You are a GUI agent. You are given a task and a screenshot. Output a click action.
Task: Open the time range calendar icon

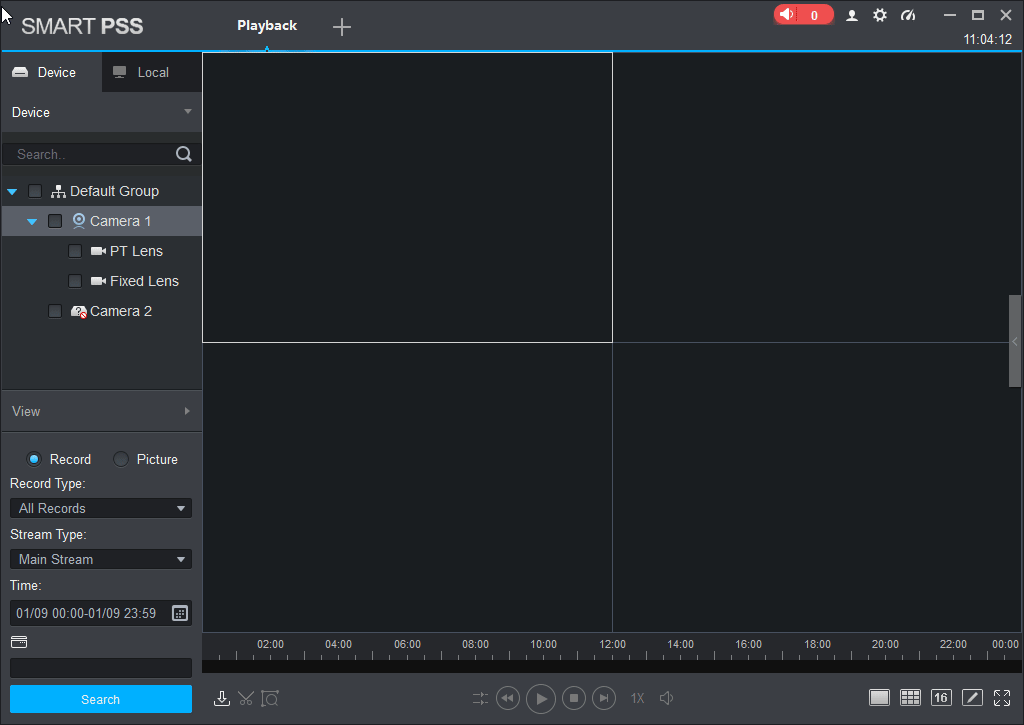[180, 613]
